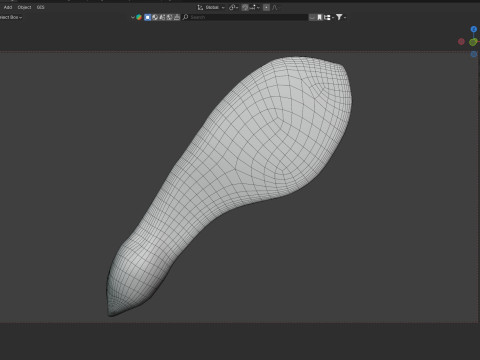Viewport: 480px width, 360px height.
Task: Toggle proportional editing button
Action: click(266, 7)
